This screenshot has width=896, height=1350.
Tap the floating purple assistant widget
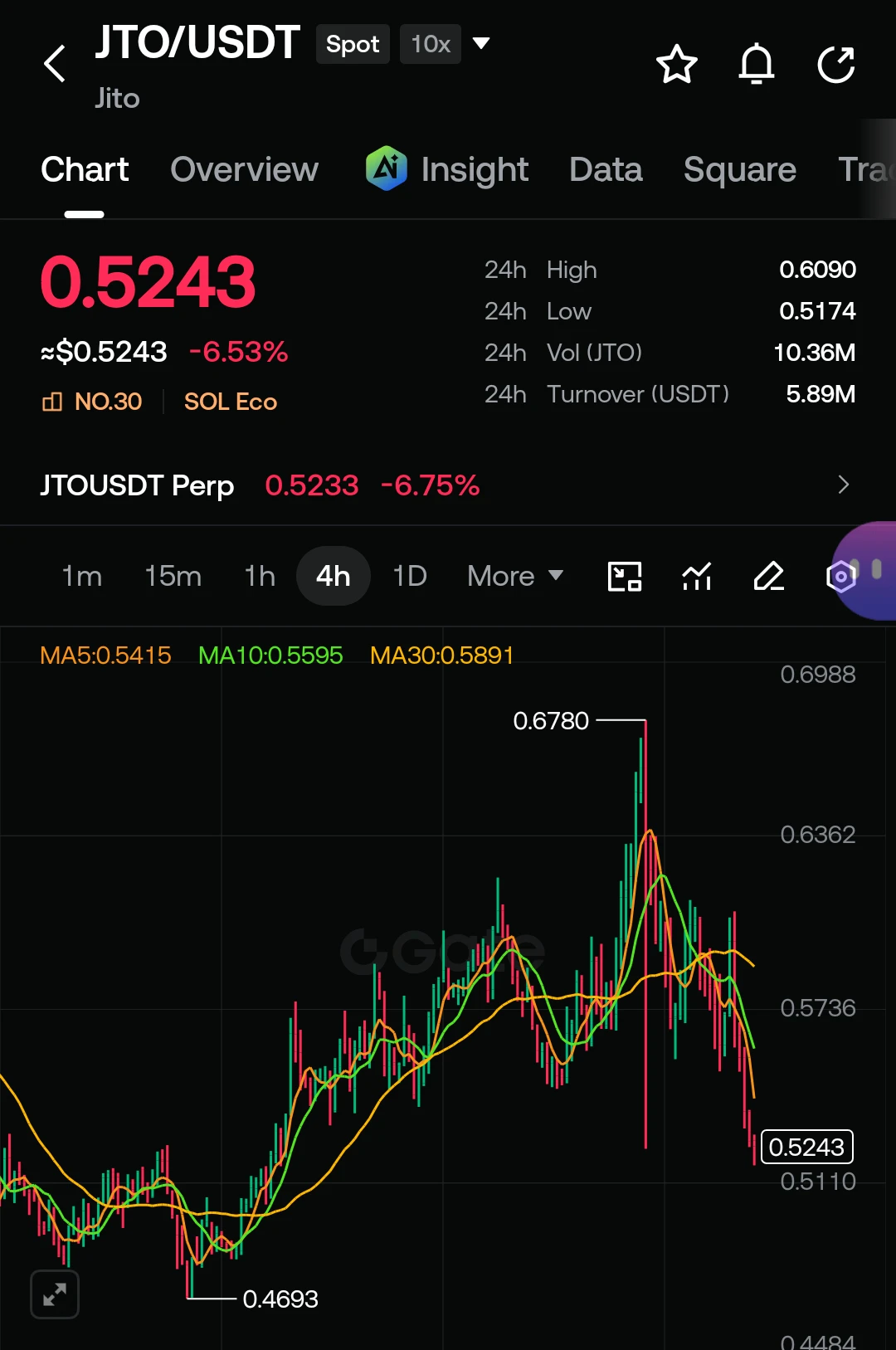click(x=865, y=571)
